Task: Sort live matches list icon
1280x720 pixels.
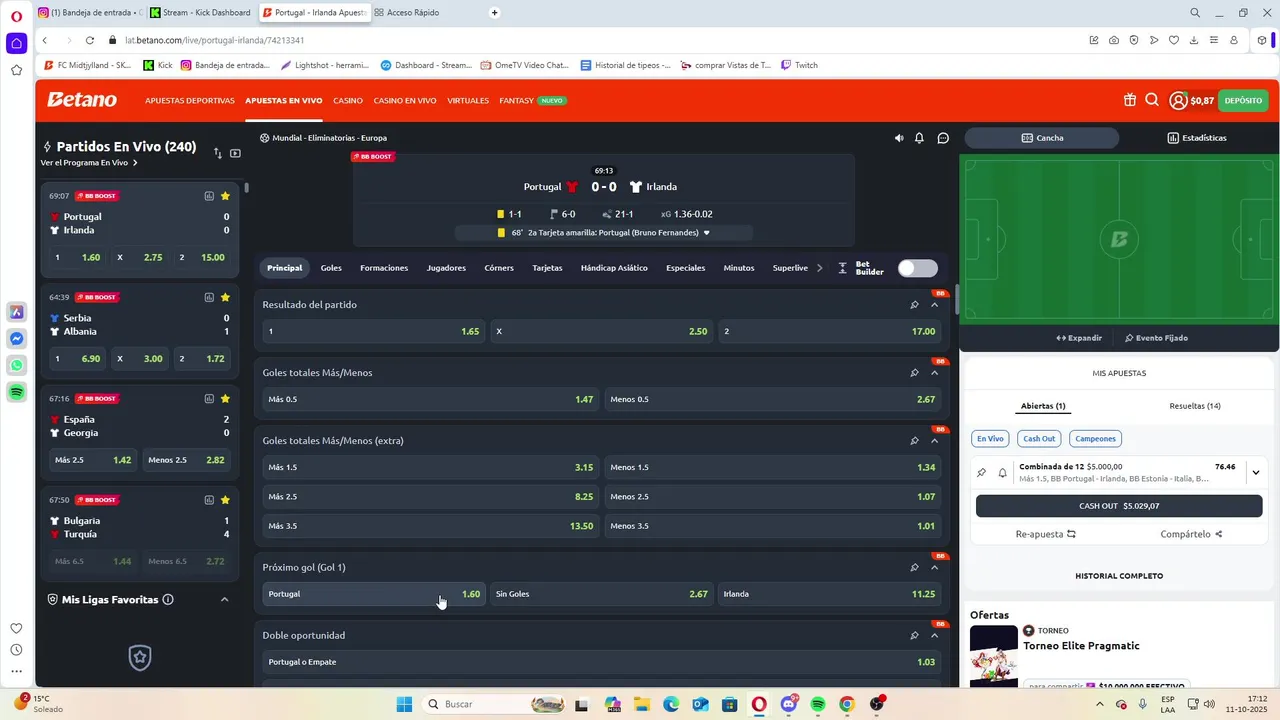Action: click(218, 153)
